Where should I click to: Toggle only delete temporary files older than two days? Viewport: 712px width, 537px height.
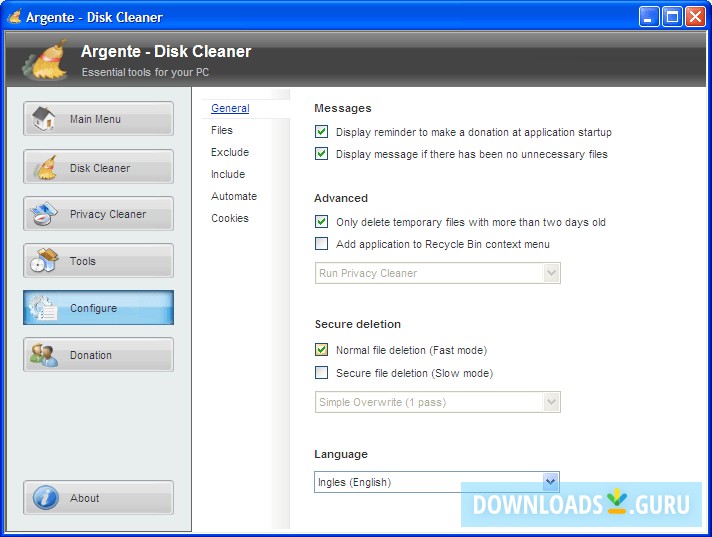[x=321, y=222]
